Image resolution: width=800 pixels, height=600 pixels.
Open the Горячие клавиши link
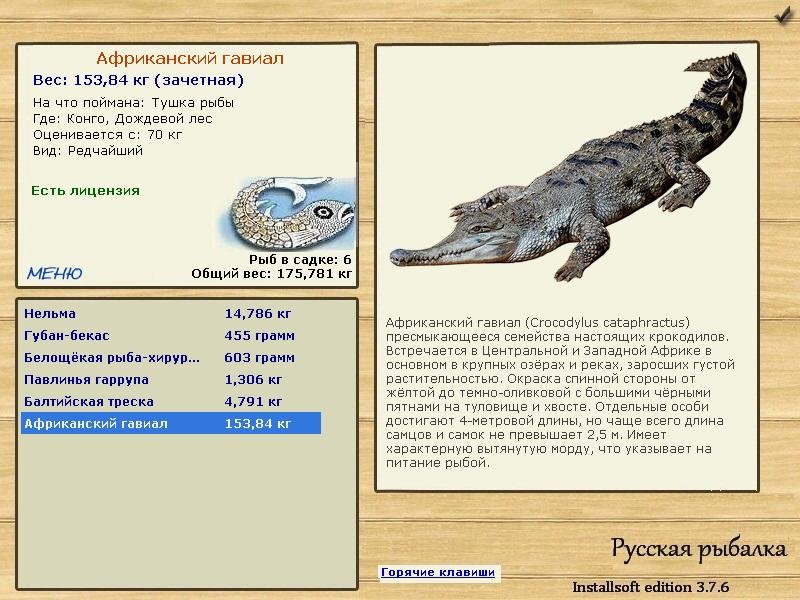[x=438, y=572]
